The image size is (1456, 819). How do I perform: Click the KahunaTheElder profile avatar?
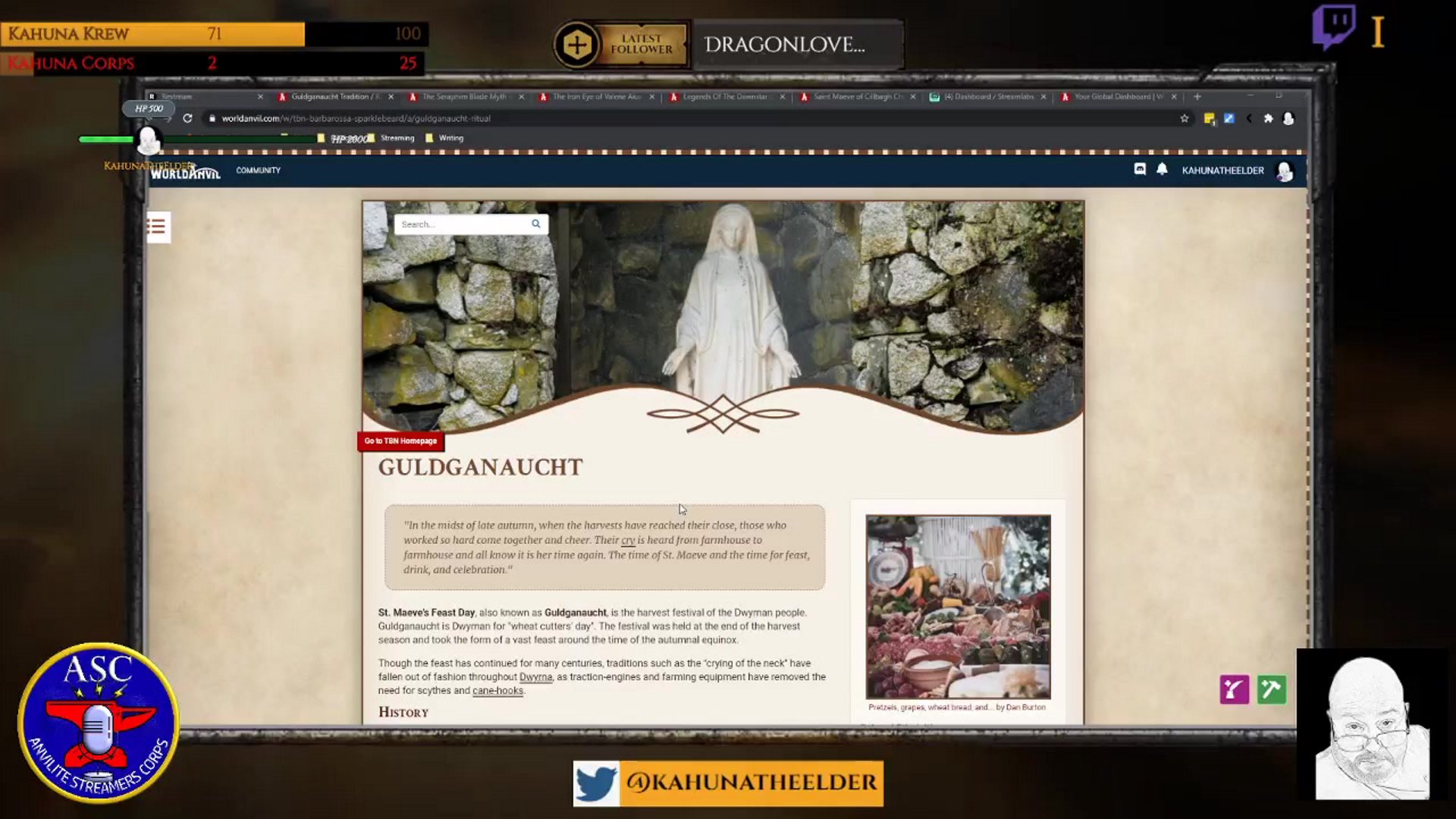pyautogui.click(x=1285, y=171)
